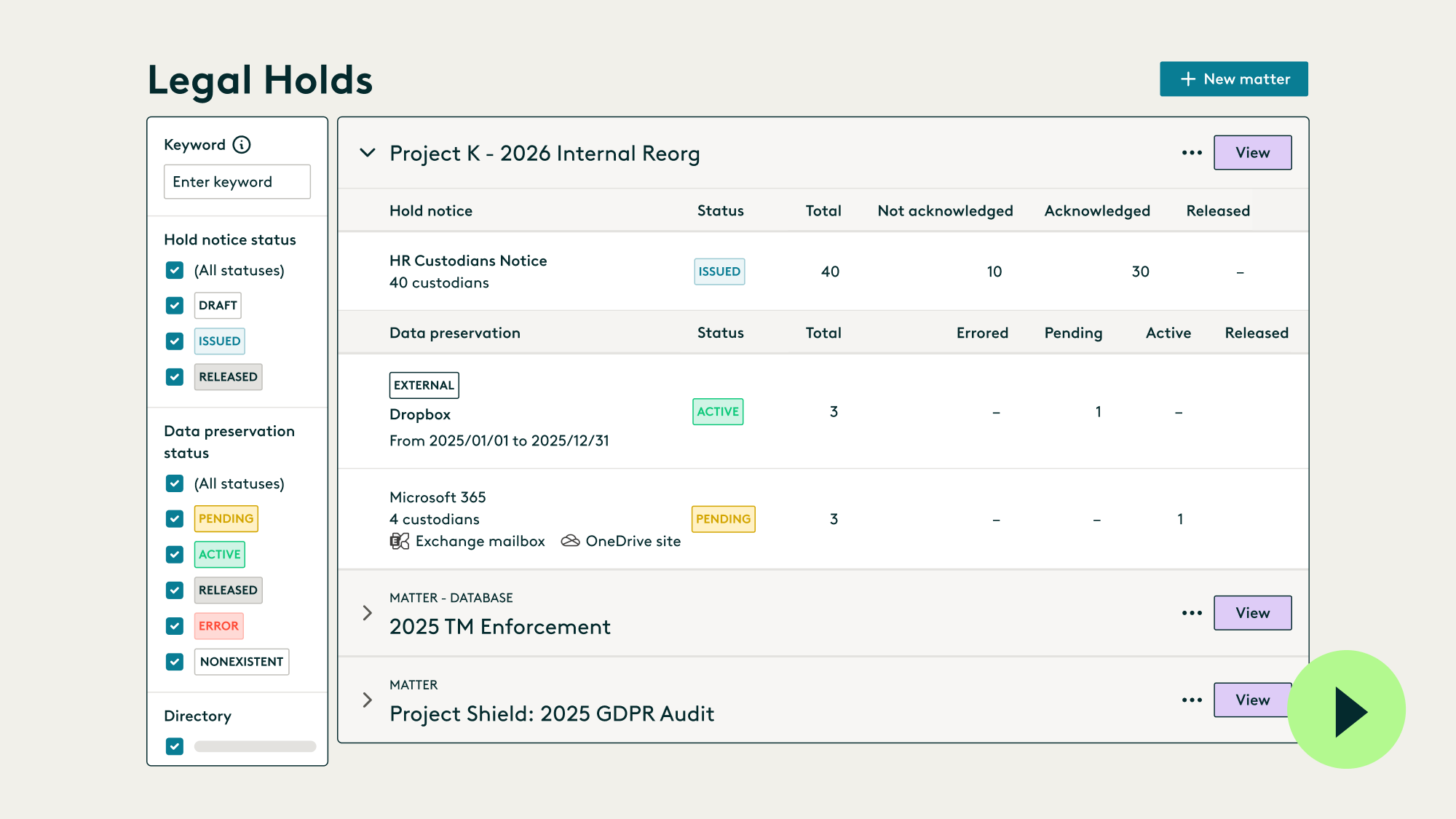Toggle hold notice (All statuses) checkbox

[x=175, y=270]
